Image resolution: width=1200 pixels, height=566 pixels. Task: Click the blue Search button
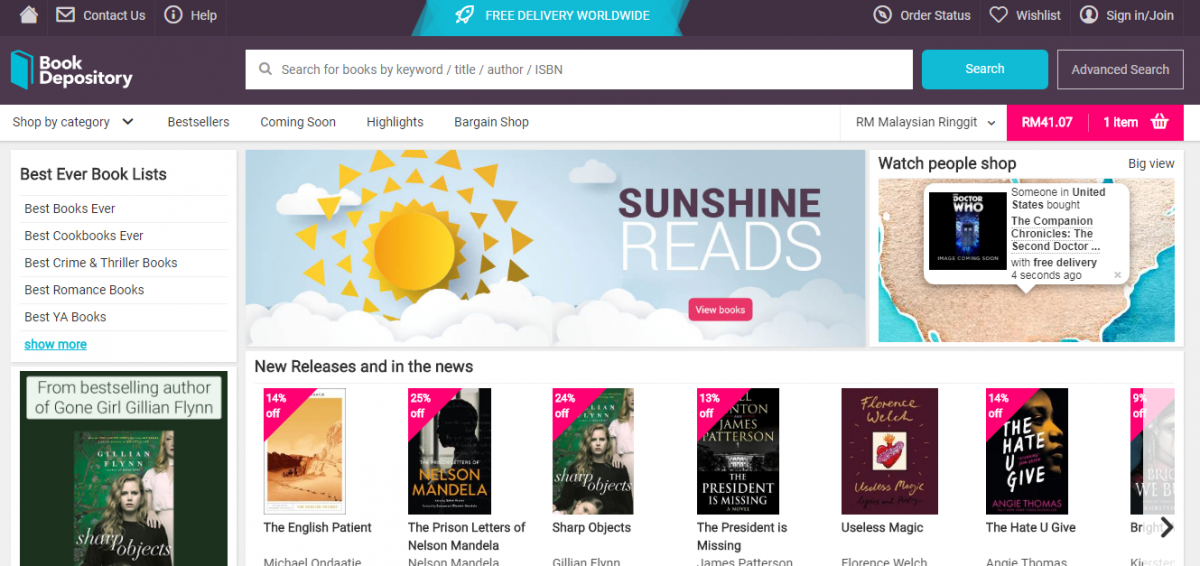tap(985, 69)
